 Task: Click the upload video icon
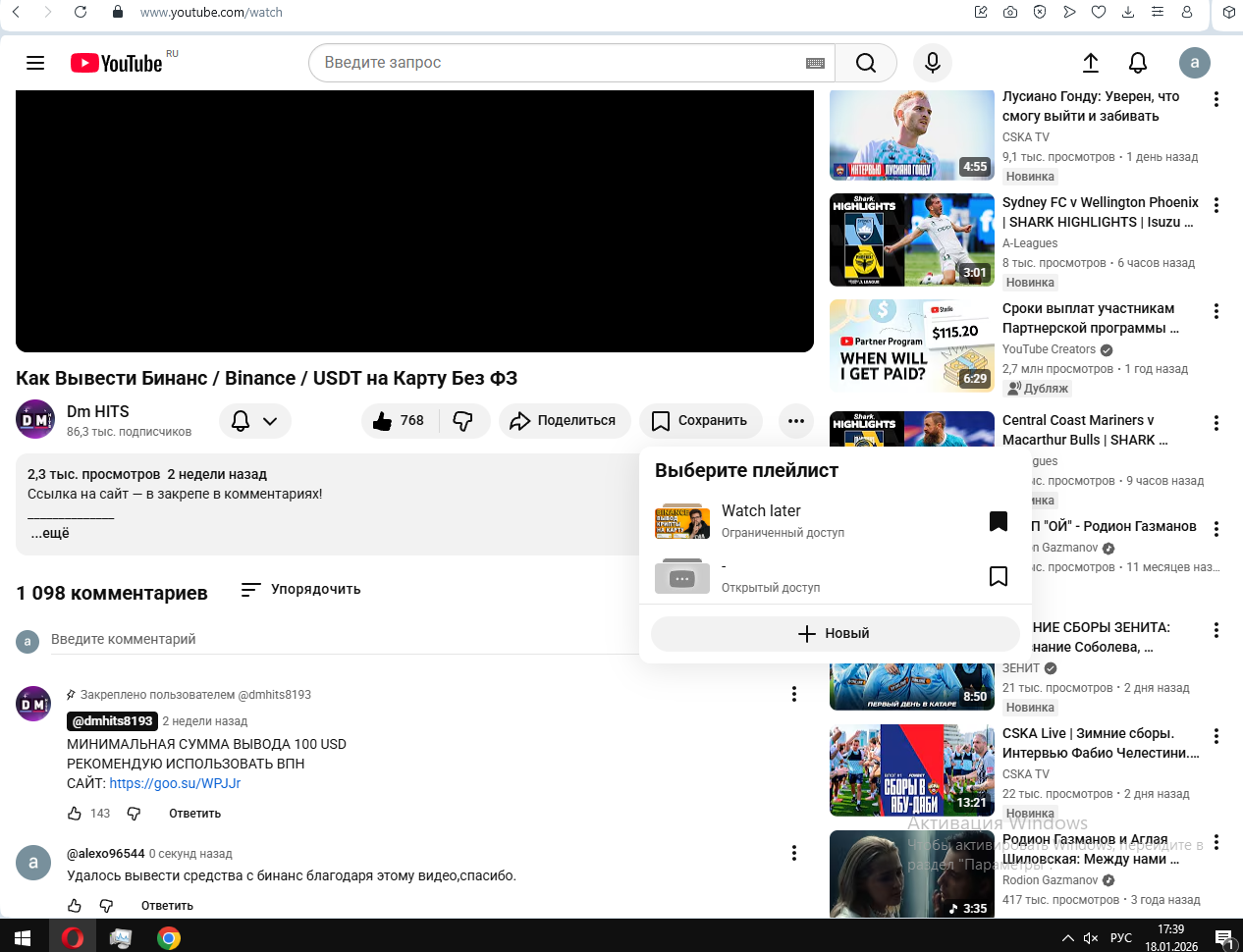pyautogui.click(x=1090, y=63)
